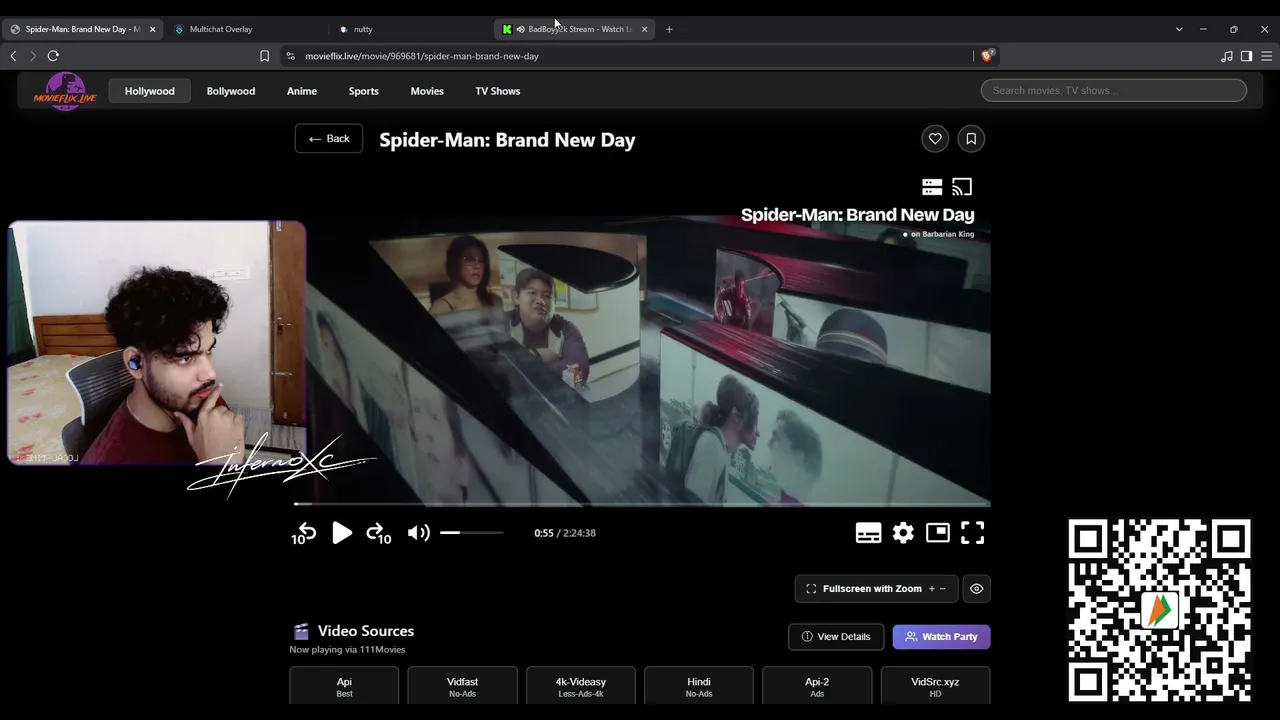Open the player settings gear
The width and height of the screenshot is (1280, 720).
[x=903, y=533]
